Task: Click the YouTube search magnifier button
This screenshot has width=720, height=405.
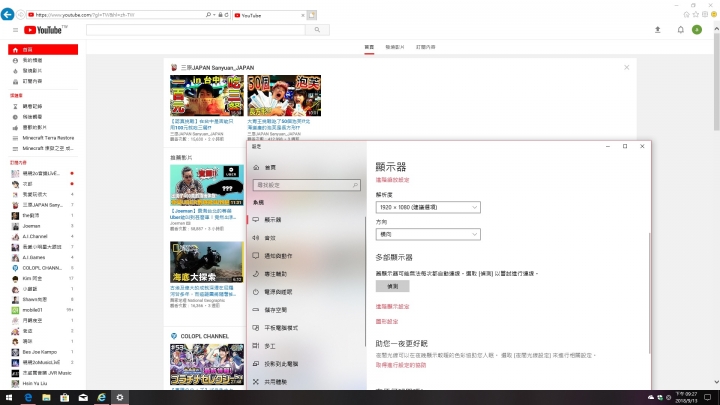Action: click(x=317, y=30)
